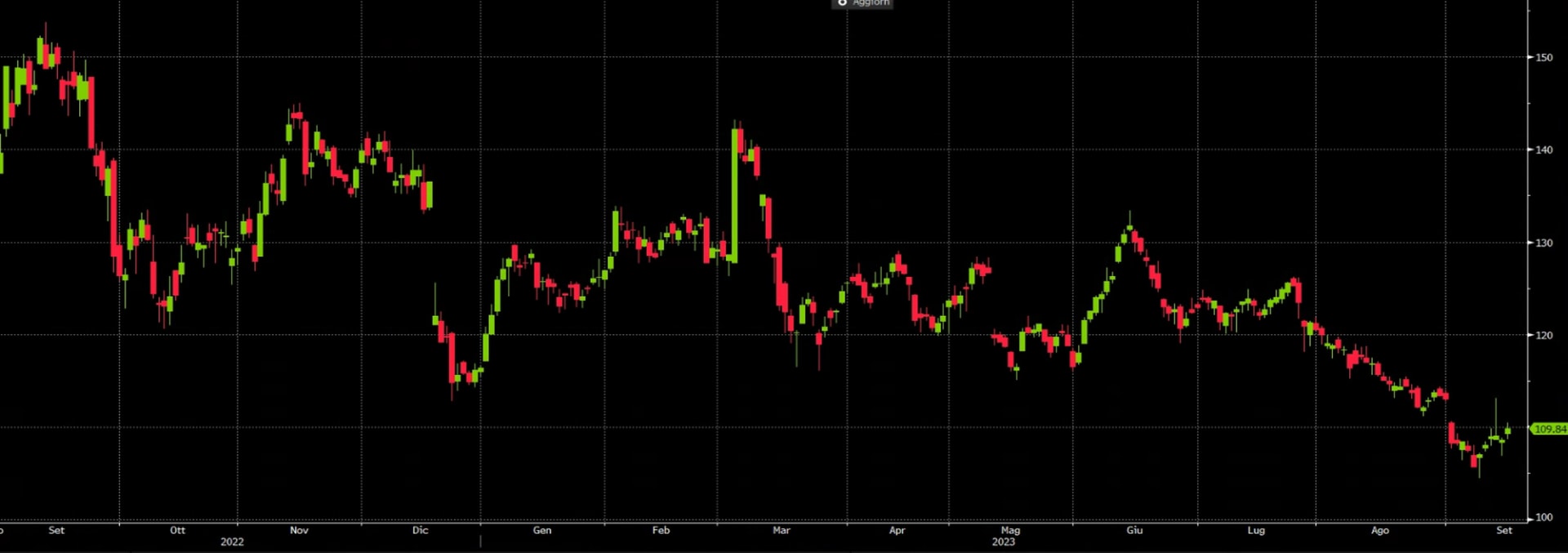Select the Dic month label on time axis
The height and width of the screenshot is (553, 1568).
coord(420,530)
